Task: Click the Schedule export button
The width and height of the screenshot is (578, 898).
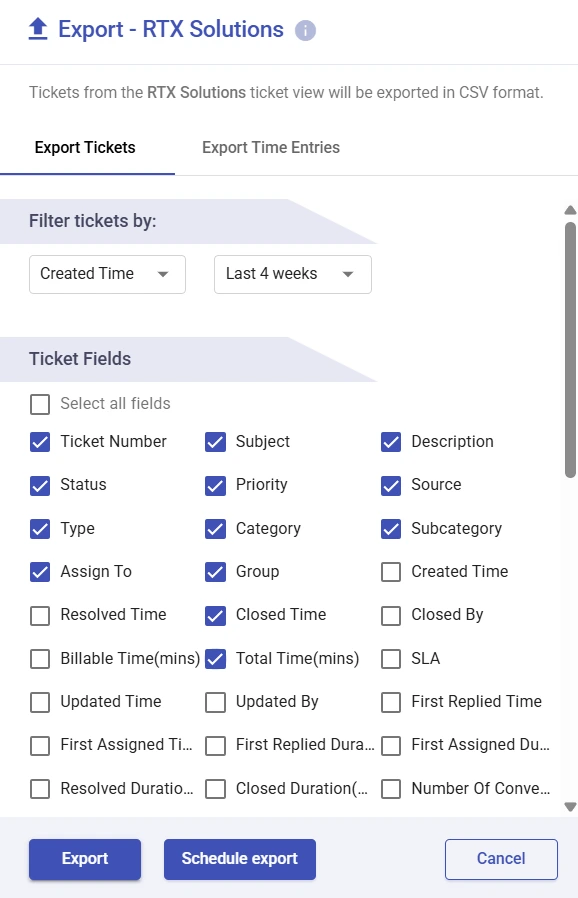Action: (x=239, y=859)
